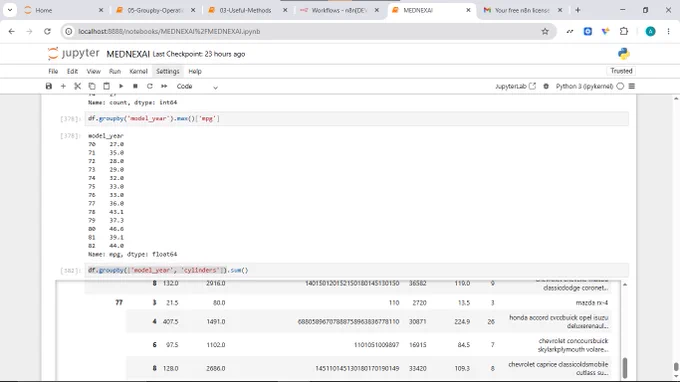
Task: Click the blue square extension icon
Action: [588, 31]
